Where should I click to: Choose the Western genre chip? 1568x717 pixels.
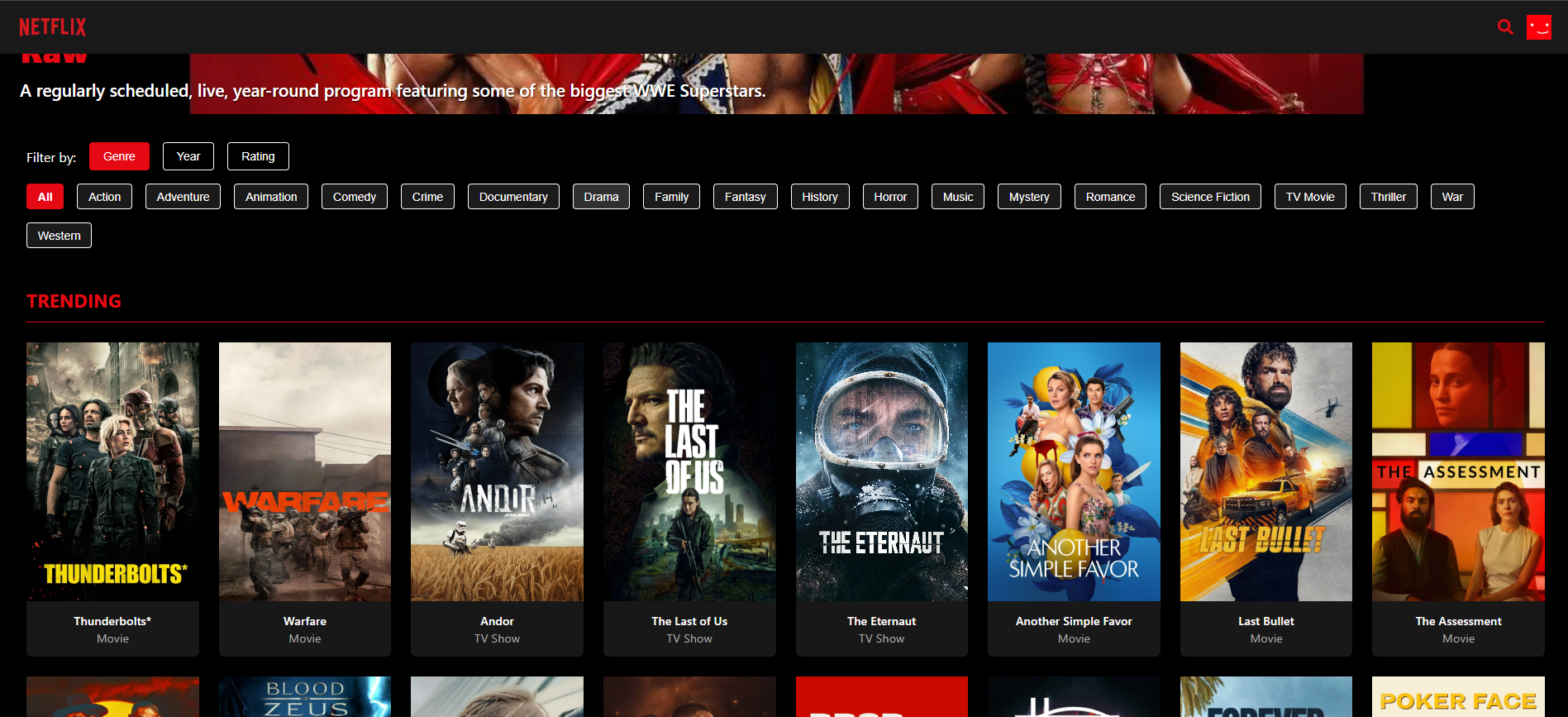coord(59,236)
